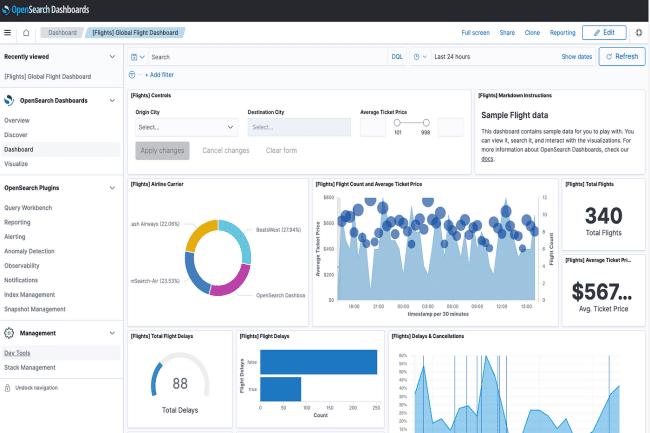650x433 pixels.
Task: Collapse the OpenSearch Plugins section
Action: [112, 188]
